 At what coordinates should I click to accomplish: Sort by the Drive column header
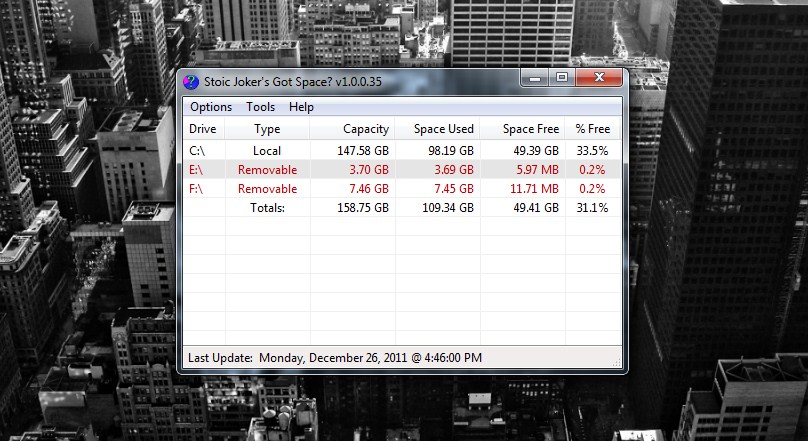pyautogui.click(x=204, y=129)
